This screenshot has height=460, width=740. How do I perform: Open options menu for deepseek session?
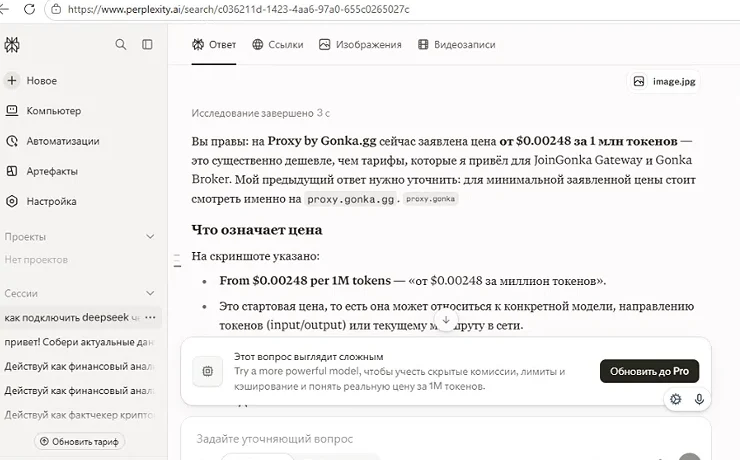point(151,318)
